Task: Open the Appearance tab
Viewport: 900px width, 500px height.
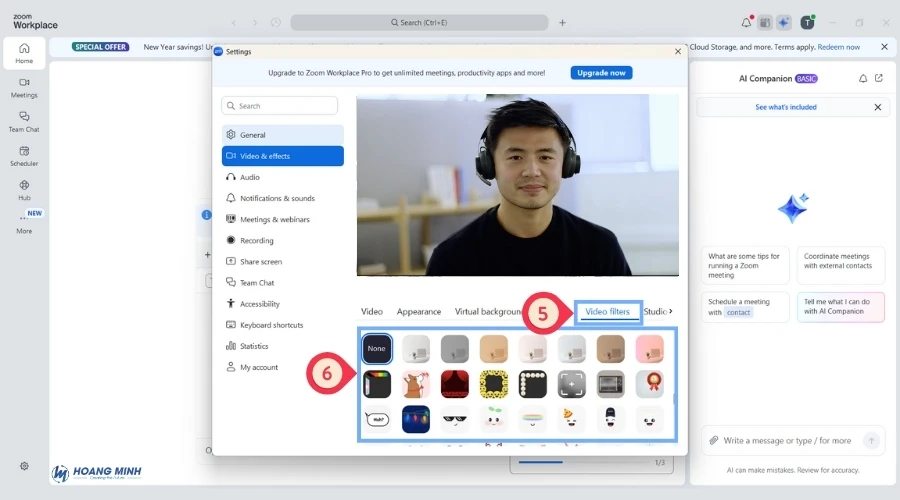Action: [418, 312]
